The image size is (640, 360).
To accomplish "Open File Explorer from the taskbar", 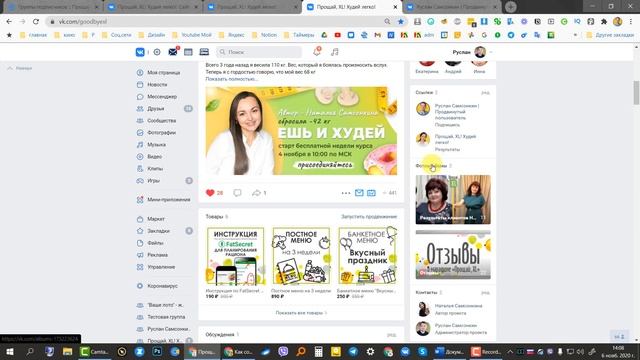I will [67, 352].
